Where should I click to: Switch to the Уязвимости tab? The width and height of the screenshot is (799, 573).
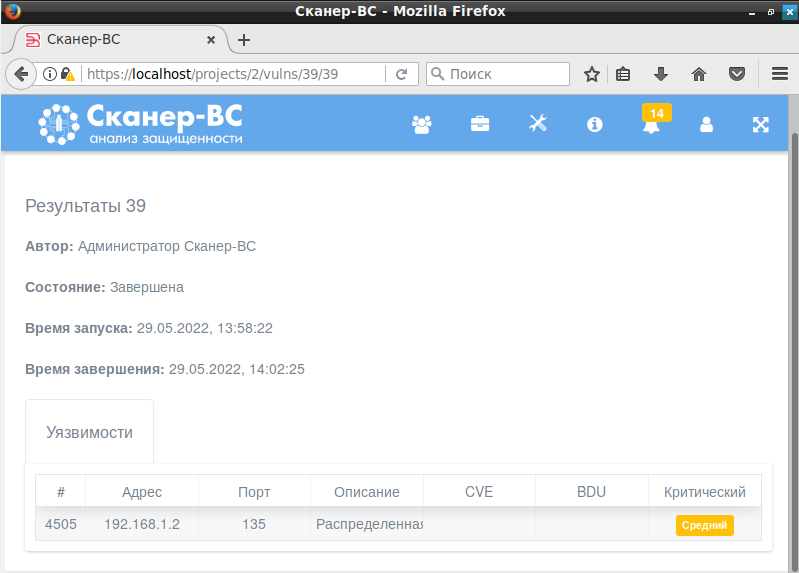[89, 432]
